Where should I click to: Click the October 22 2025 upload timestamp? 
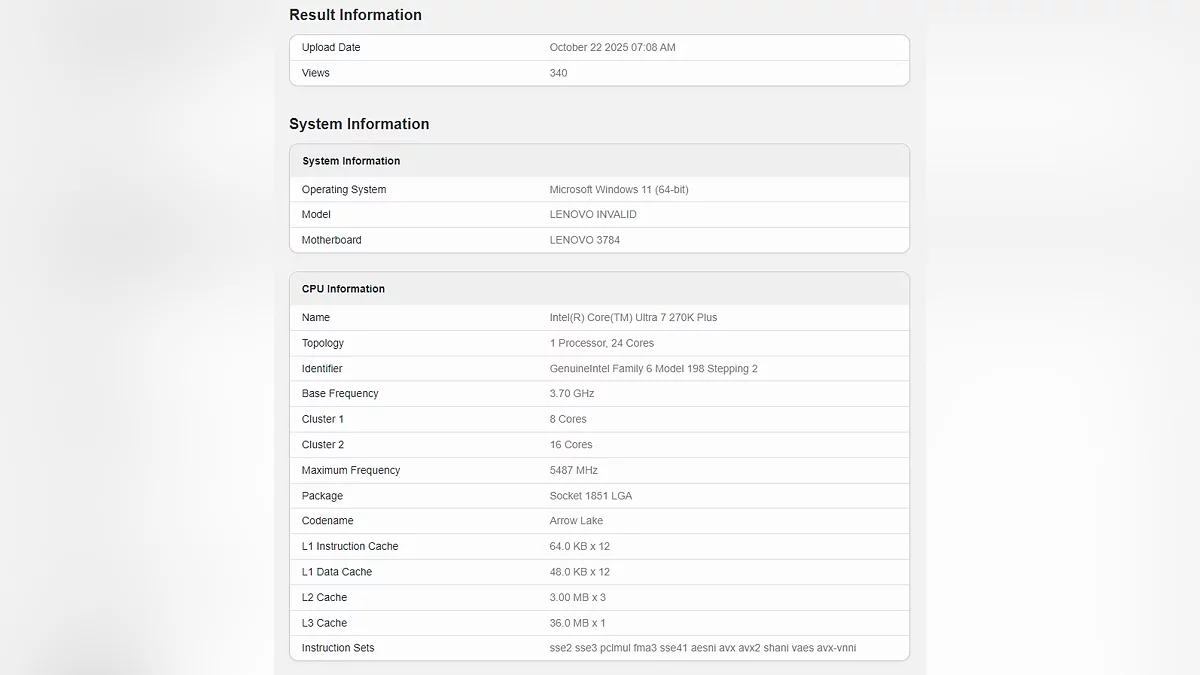click(x=612, y=48)
